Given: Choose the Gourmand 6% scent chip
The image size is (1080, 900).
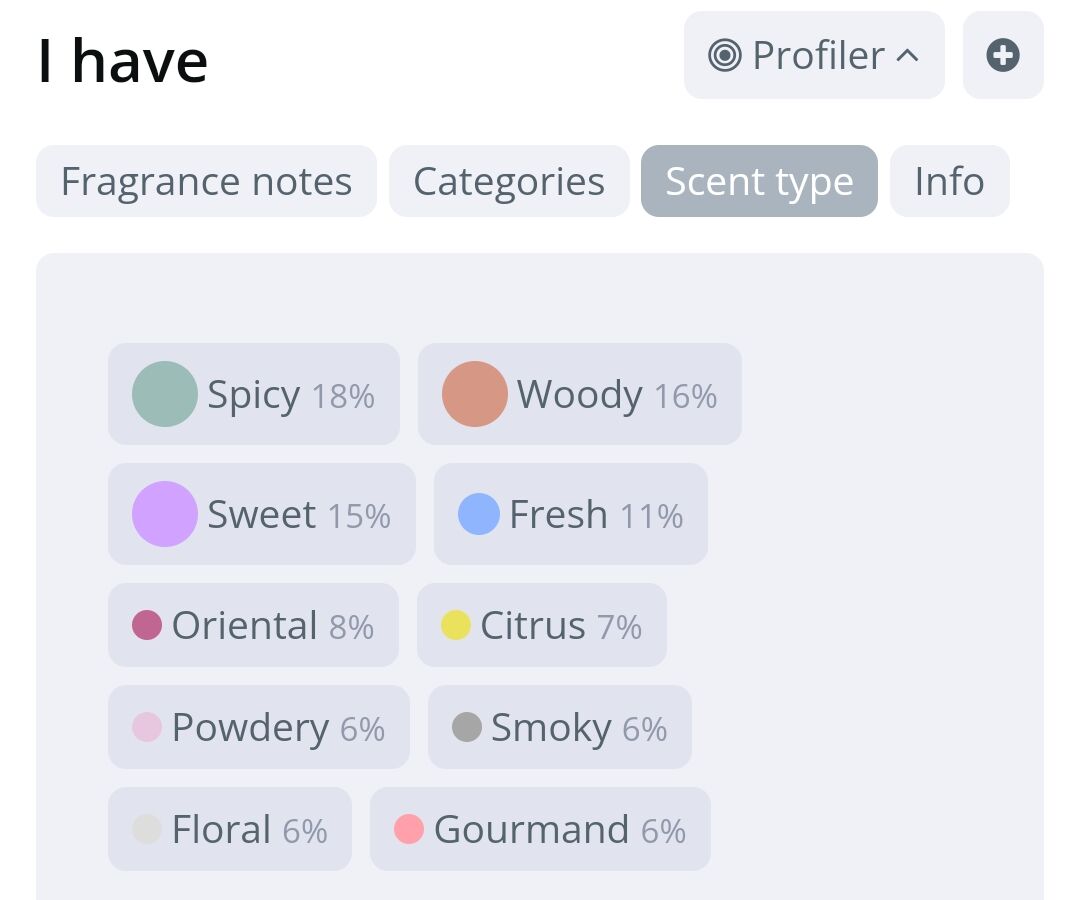Looking at the screenshot, I should pyautogui.click(x=540, y=829).
